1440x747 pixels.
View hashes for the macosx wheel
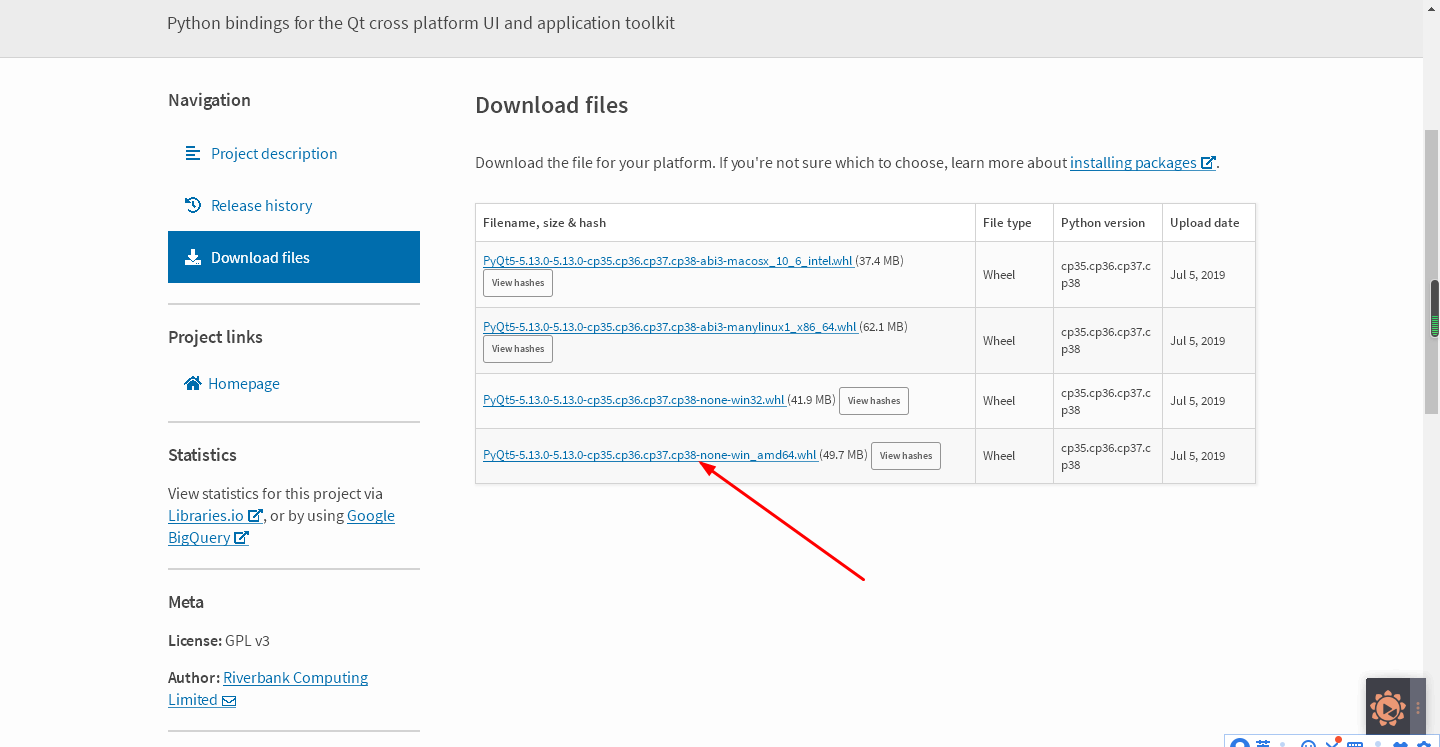coord(518,283)
